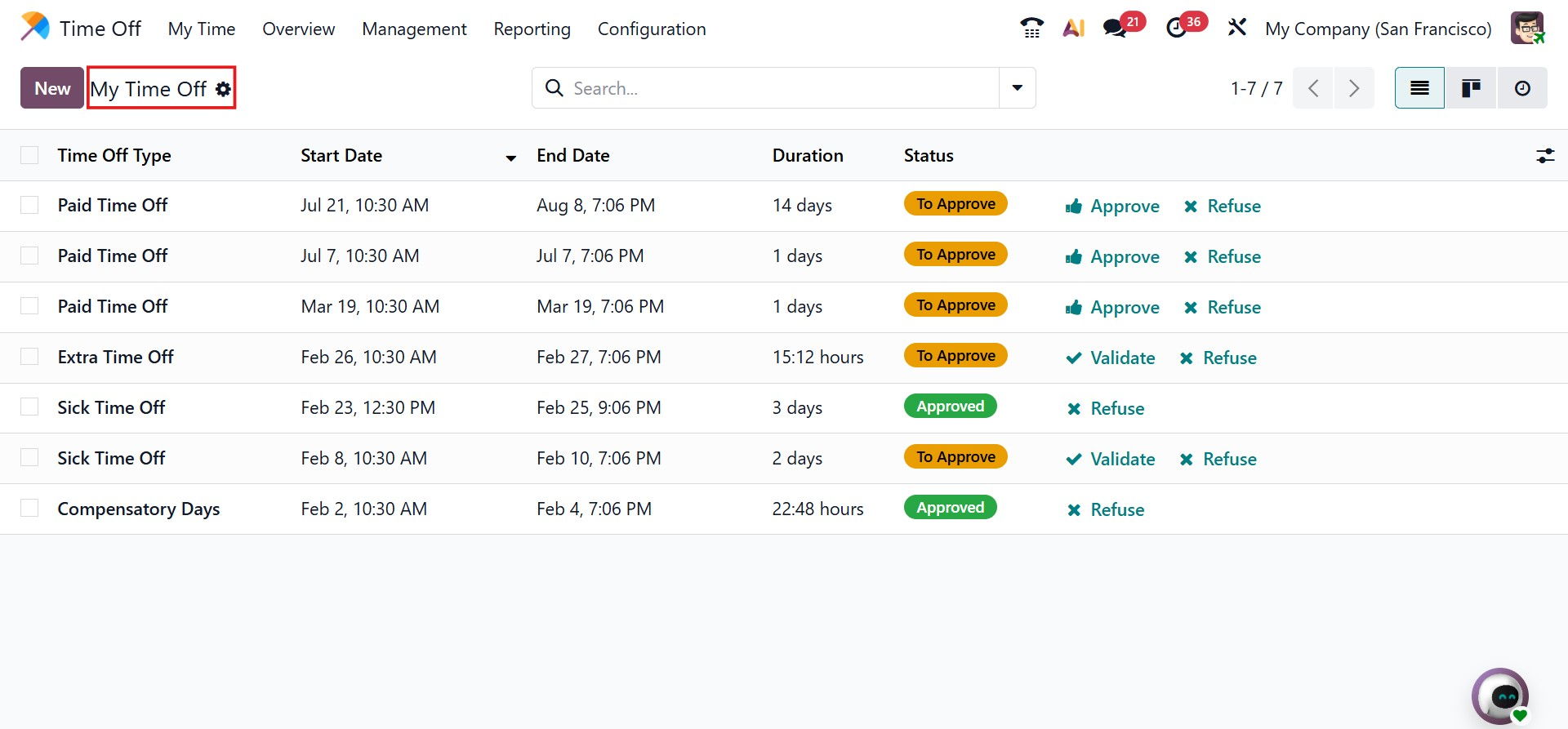Click the New button
The image size is (1568, 729).
[52, 88]
